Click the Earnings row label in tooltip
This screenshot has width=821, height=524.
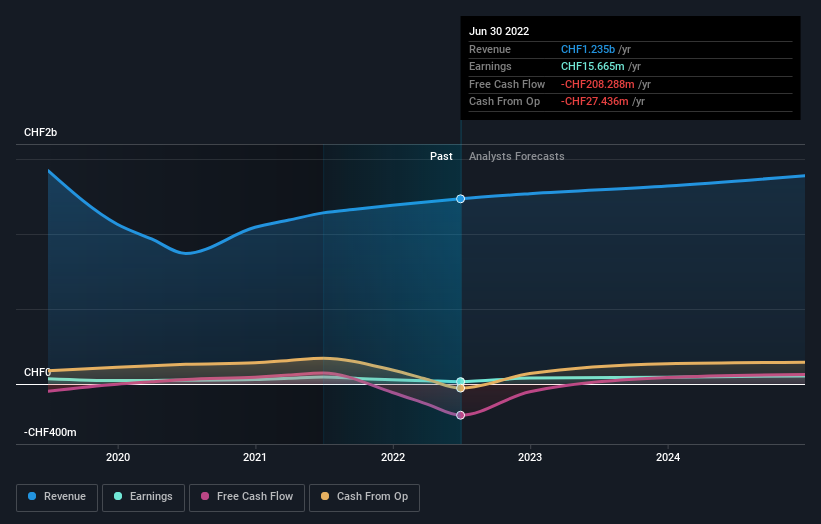490,66
